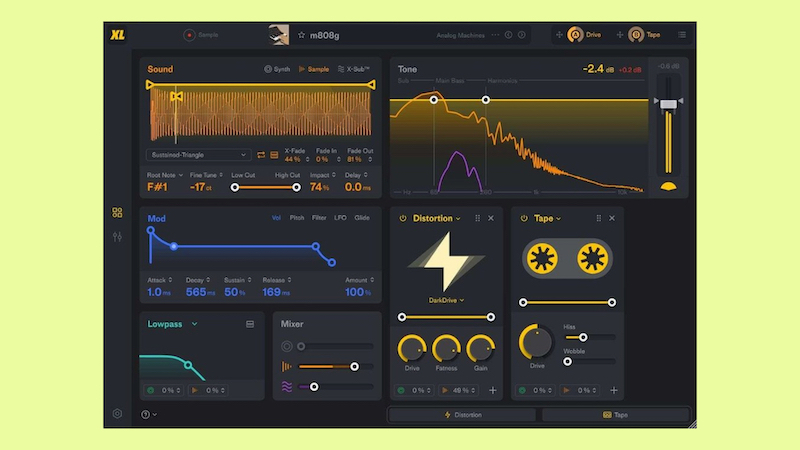Viewport: 800px width, 450px height.
Task: Click the Distortion button in bottom bar
Action: point(462,414)
